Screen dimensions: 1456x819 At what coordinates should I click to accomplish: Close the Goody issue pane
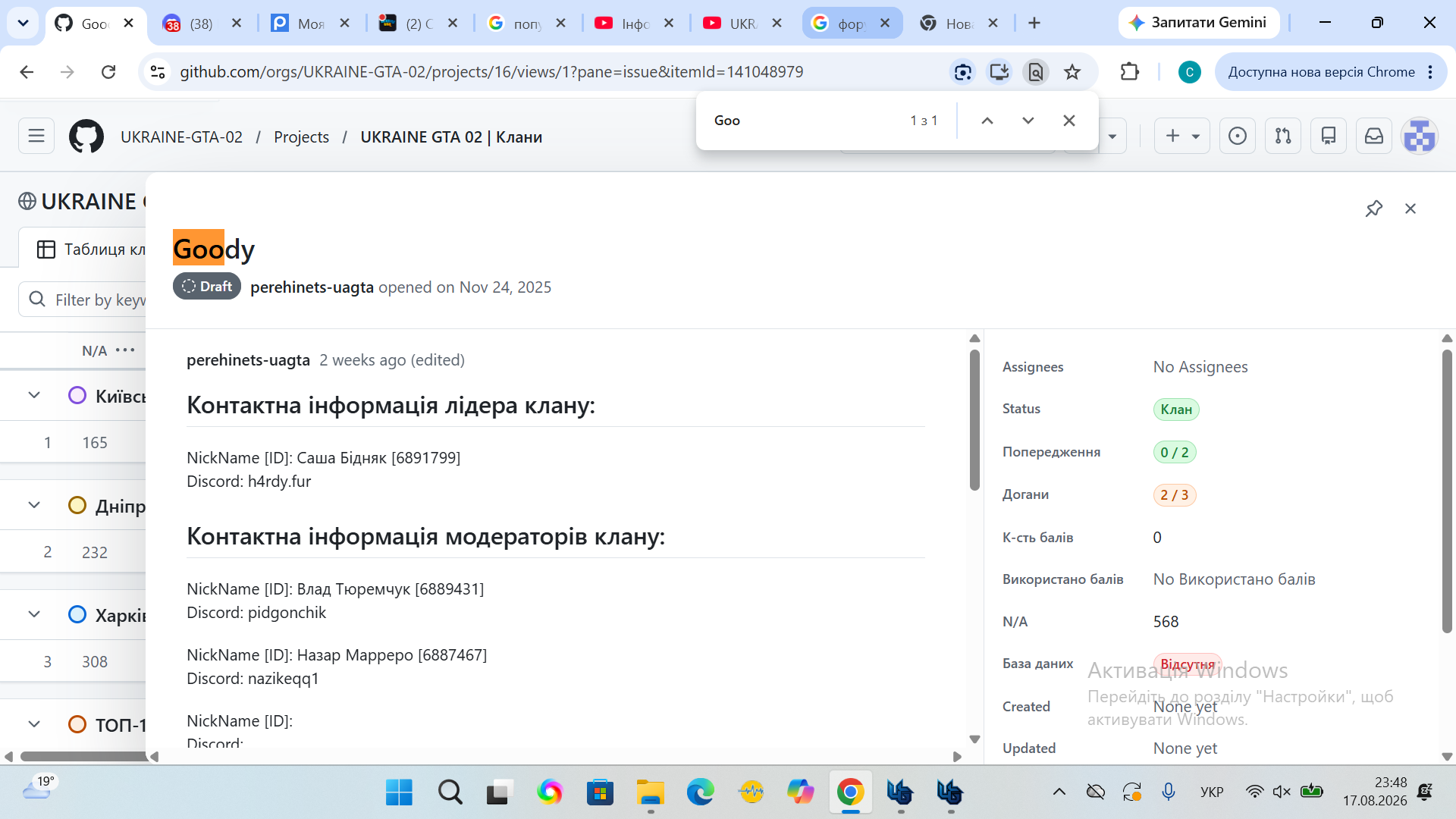click(1410, 209)
